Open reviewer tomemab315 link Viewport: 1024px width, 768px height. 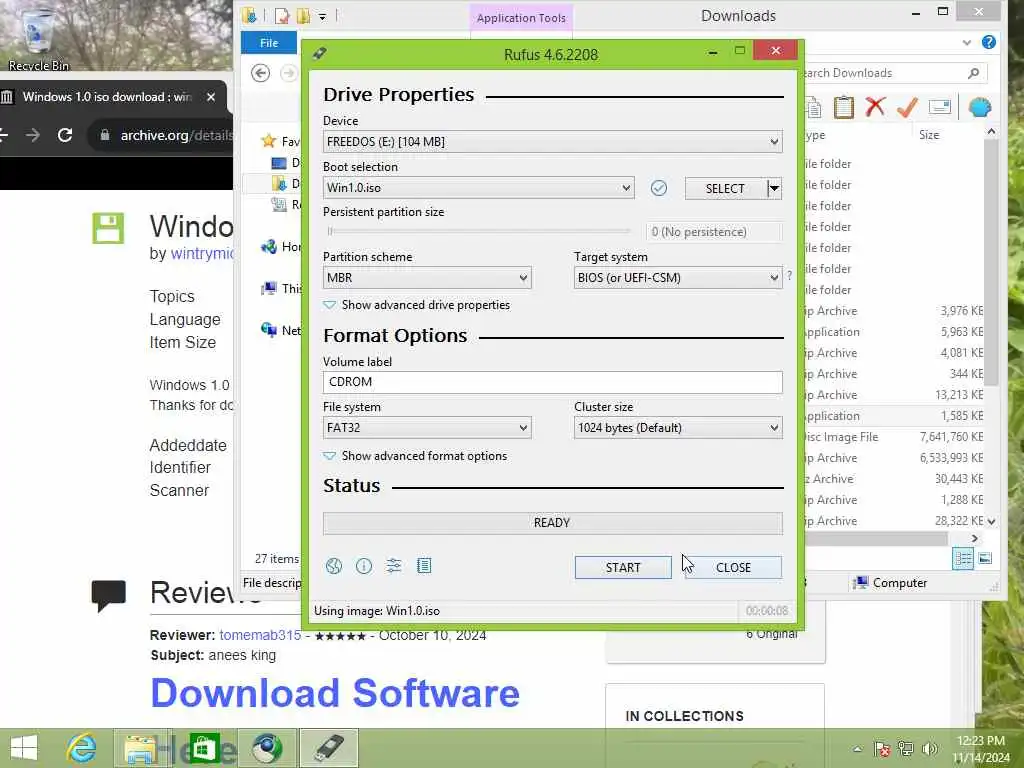(x=260, y=635)
